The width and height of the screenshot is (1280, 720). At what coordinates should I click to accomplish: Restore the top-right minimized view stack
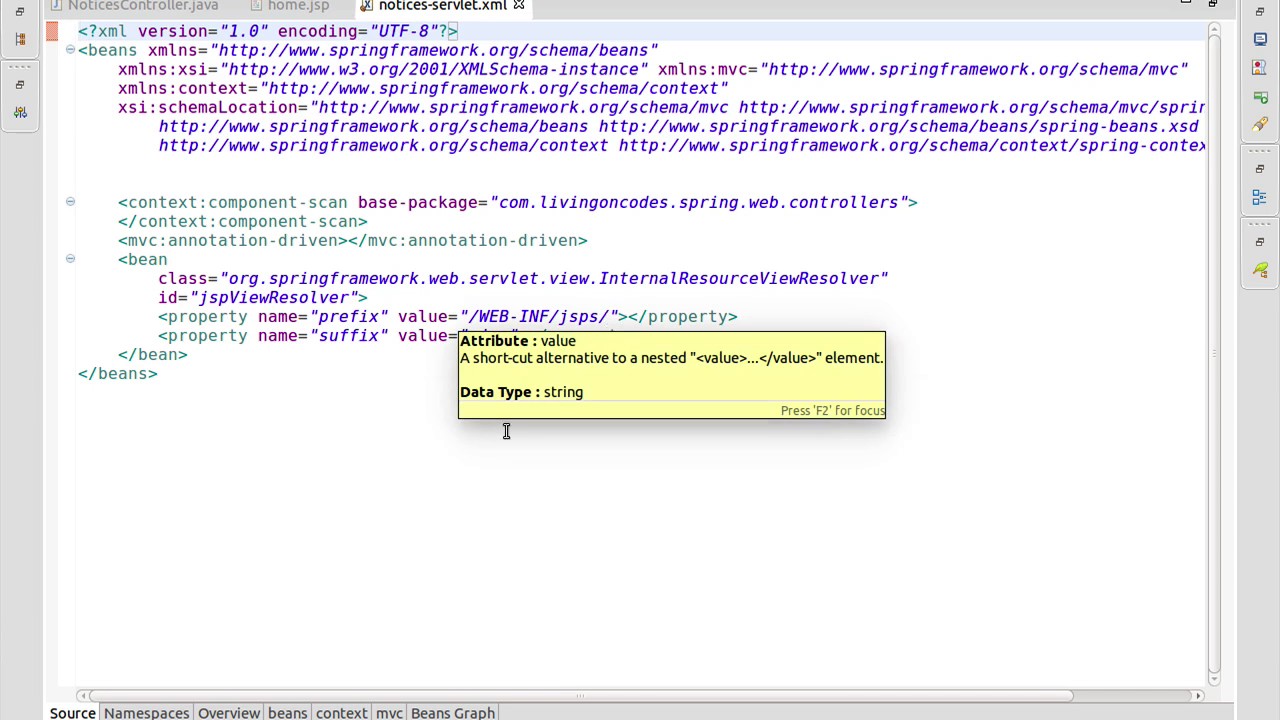coord(1260,11)
